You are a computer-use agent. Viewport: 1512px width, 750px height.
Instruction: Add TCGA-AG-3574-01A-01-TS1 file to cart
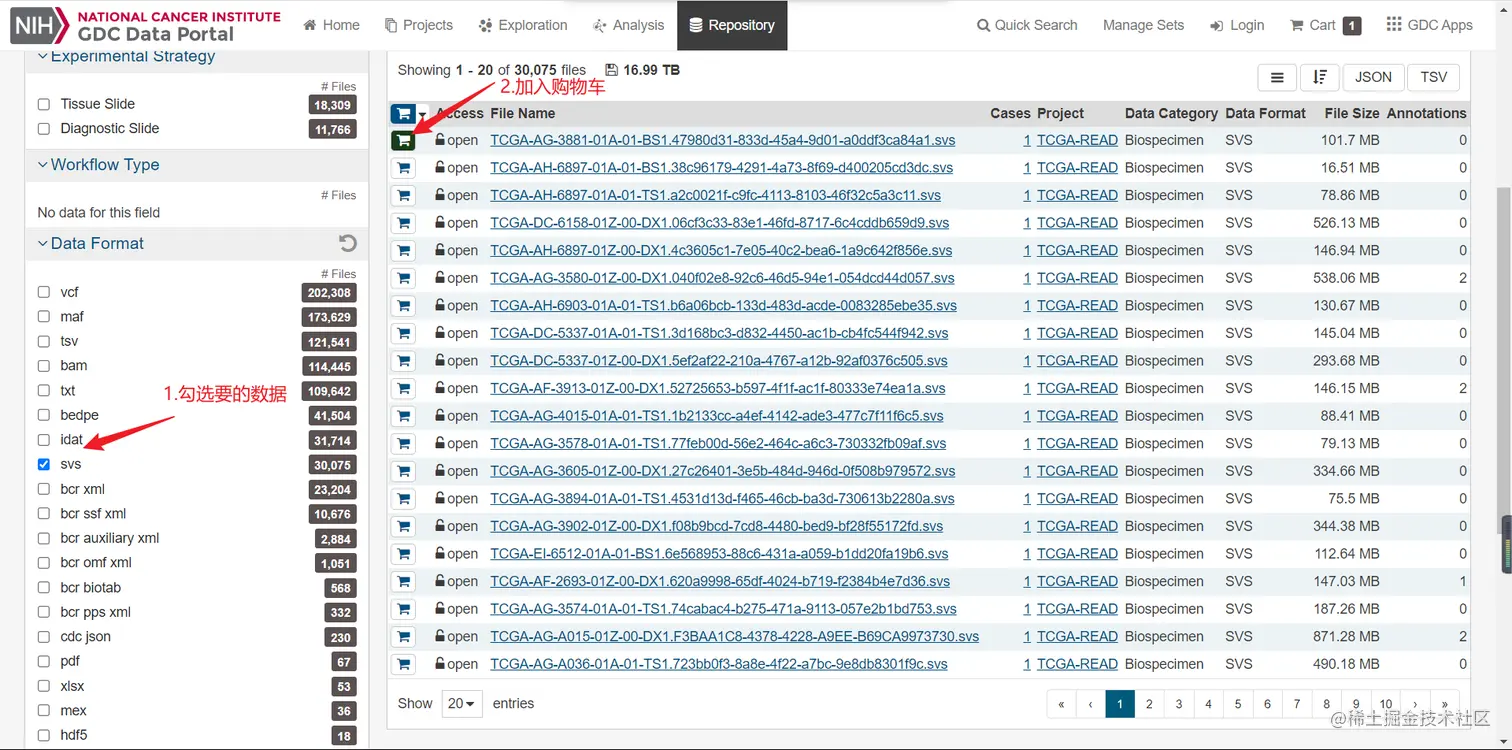click(x=403, y=608)
